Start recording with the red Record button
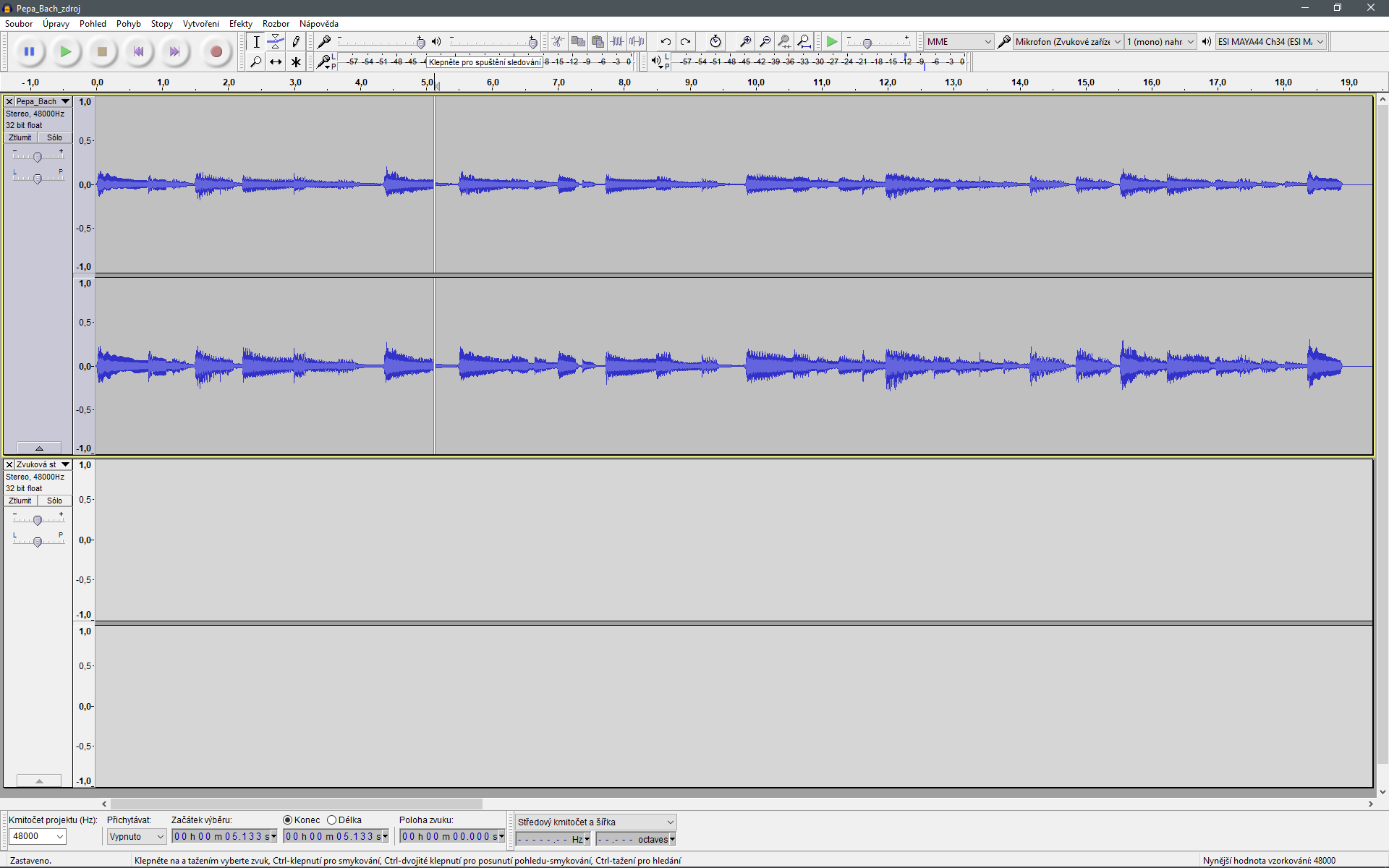 point(216,51)
